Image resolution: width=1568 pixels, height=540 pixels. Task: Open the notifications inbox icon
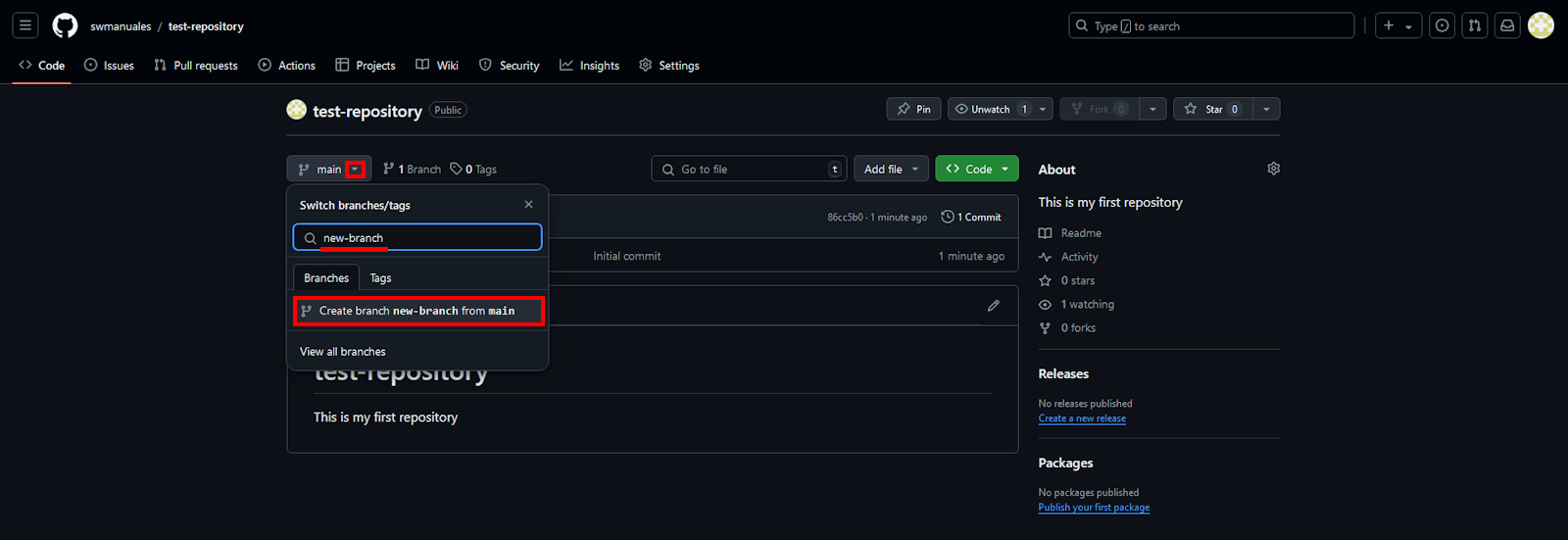pos(1507,25)
